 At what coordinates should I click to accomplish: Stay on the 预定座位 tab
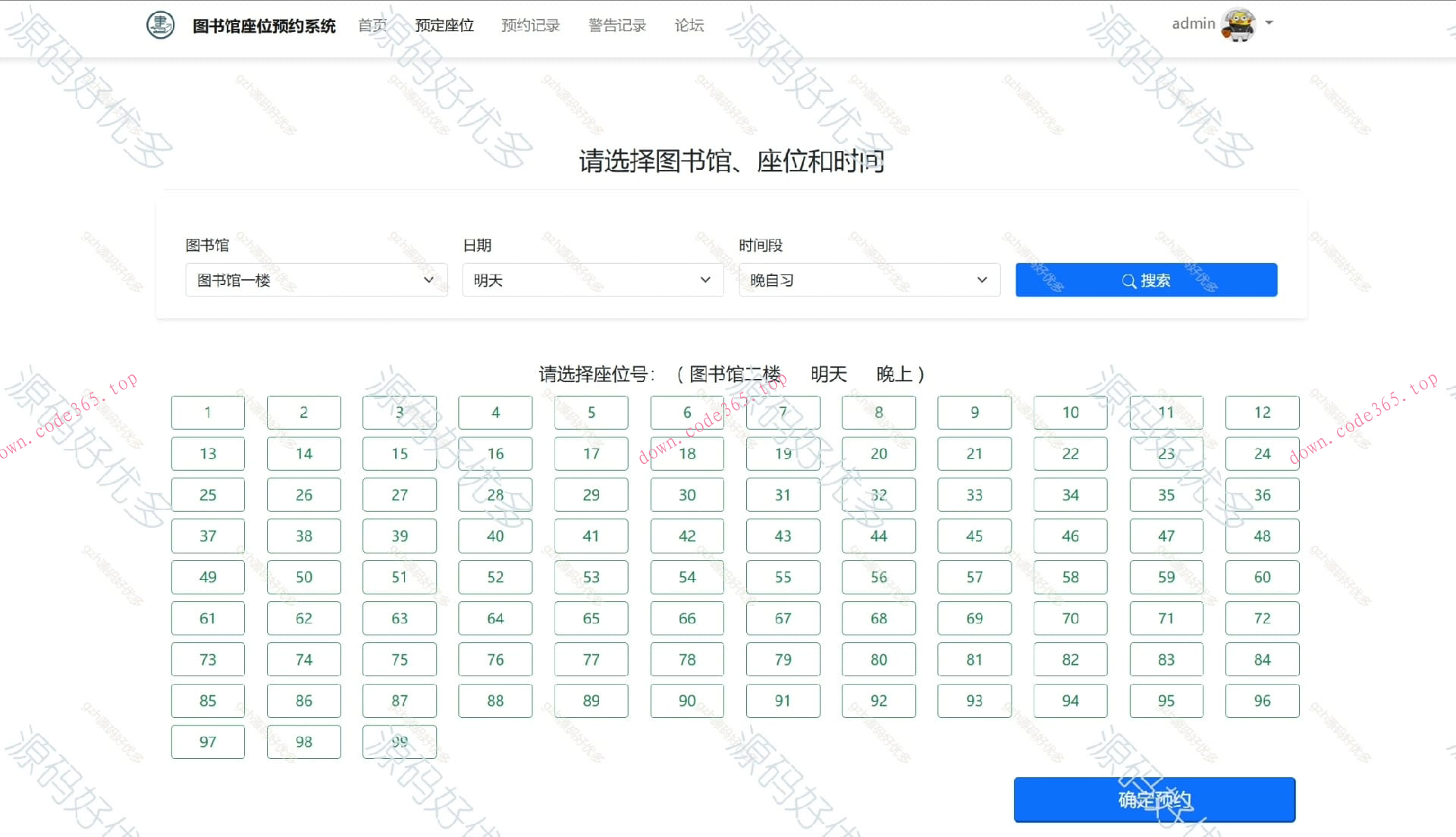click(444, 25)
